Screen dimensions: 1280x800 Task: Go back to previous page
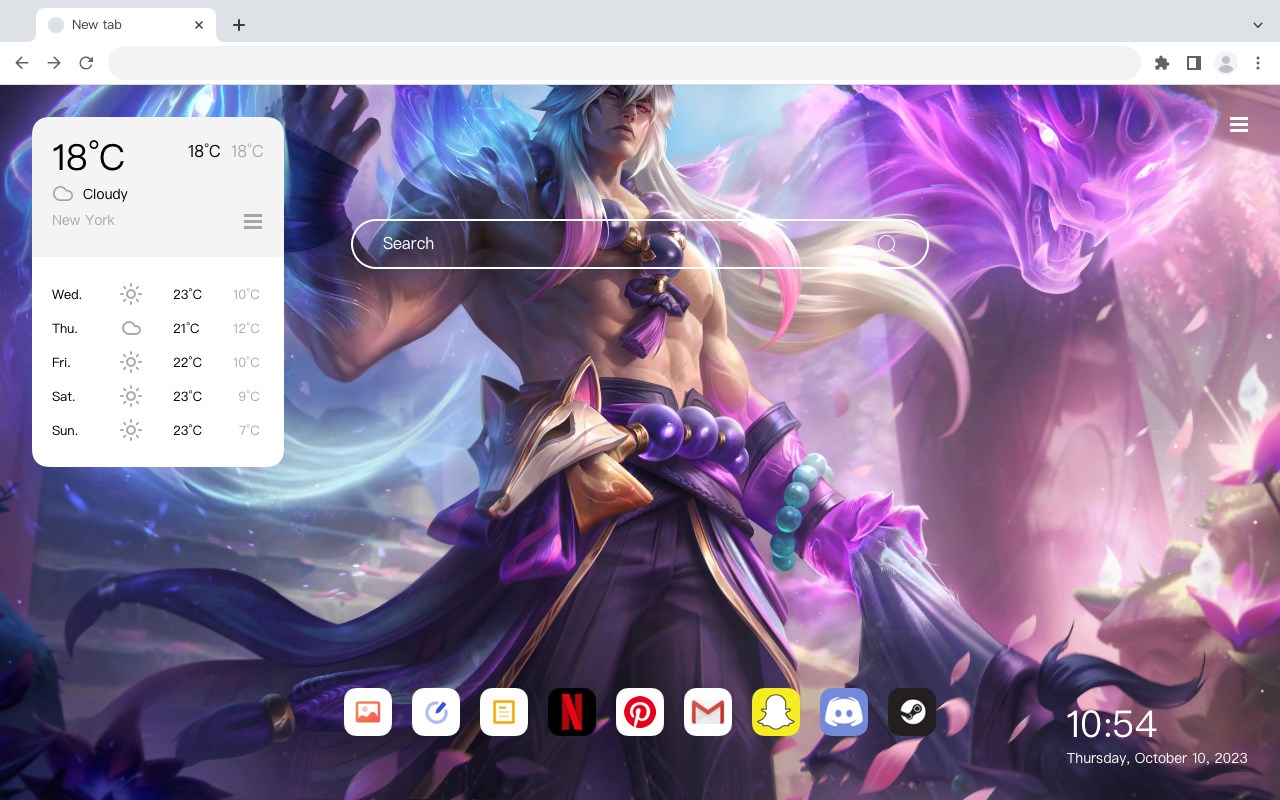[22, 63]
